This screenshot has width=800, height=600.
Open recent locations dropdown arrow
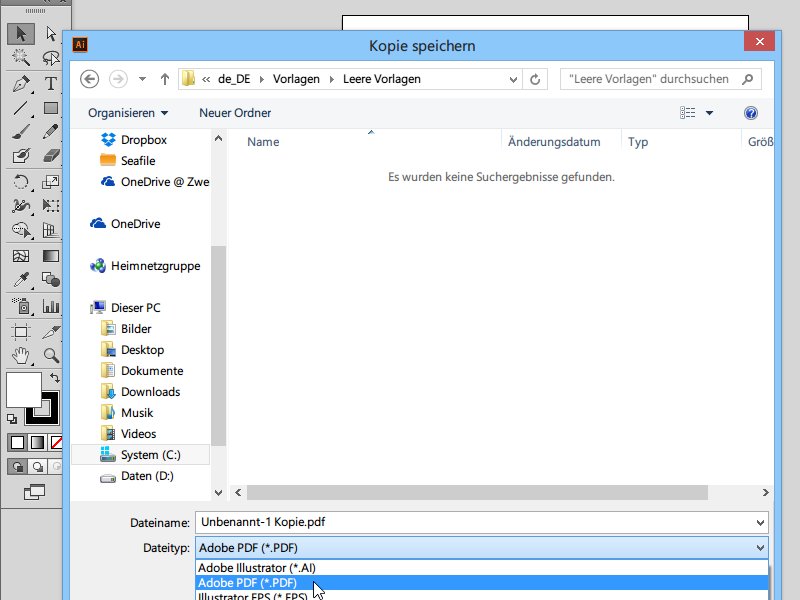click(x=142, y=79)
